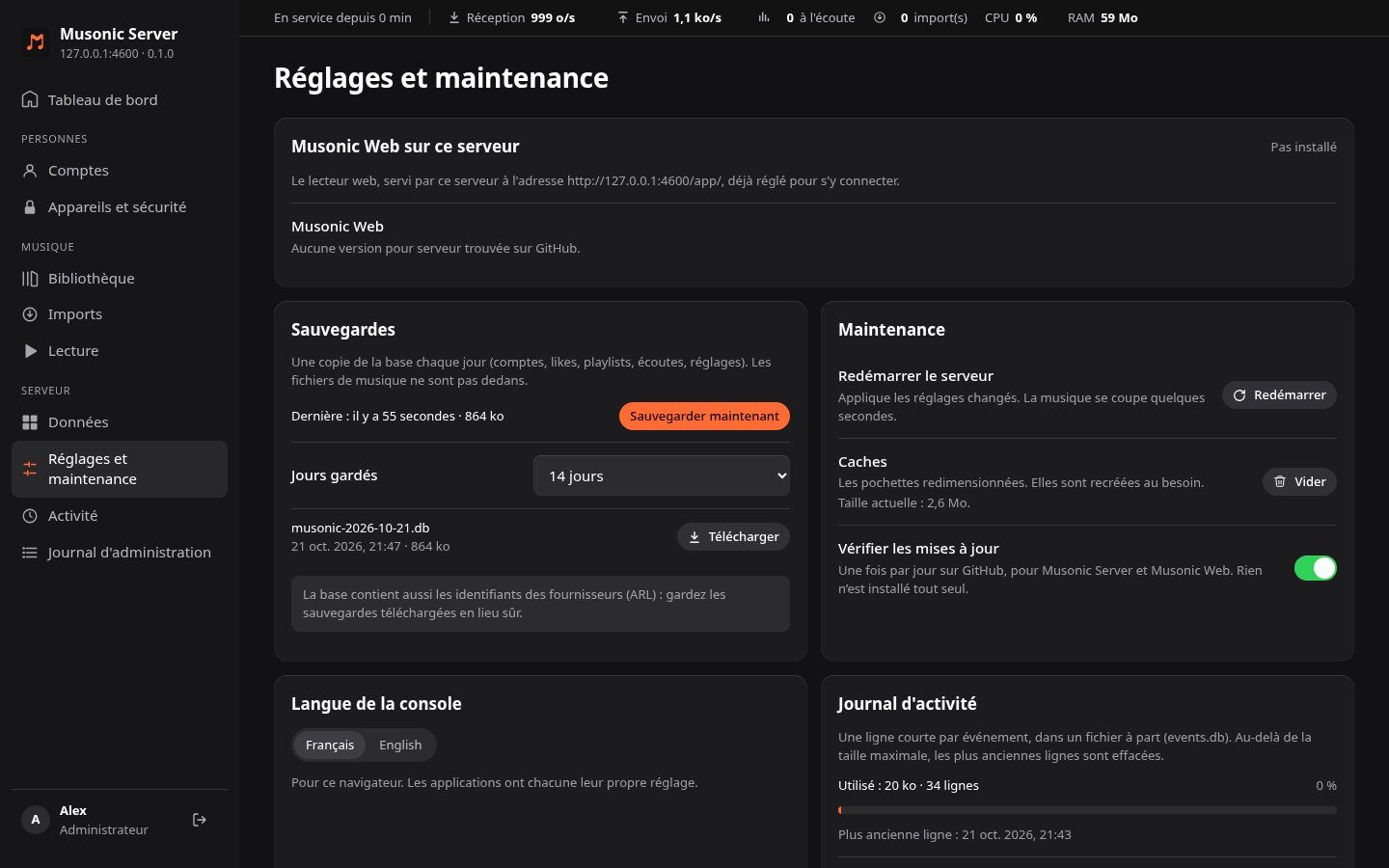Go to Comptes in the sidebar
The height and width of the screenshot is (868, 1389).
[x=120, y=171]
